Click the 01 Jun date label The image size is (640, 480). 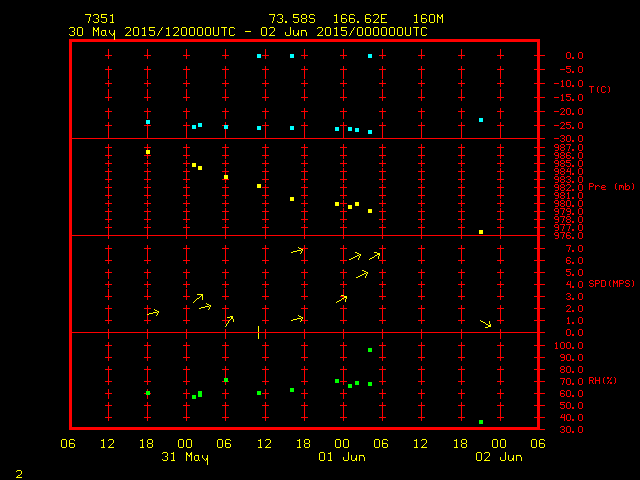tap(342, 457)
